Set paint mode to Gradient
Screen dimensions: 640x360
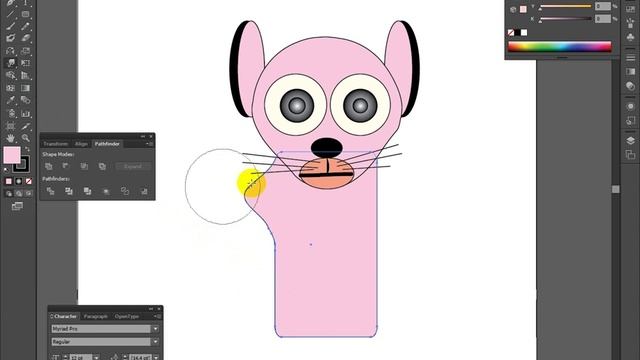(x=18, y=181)
